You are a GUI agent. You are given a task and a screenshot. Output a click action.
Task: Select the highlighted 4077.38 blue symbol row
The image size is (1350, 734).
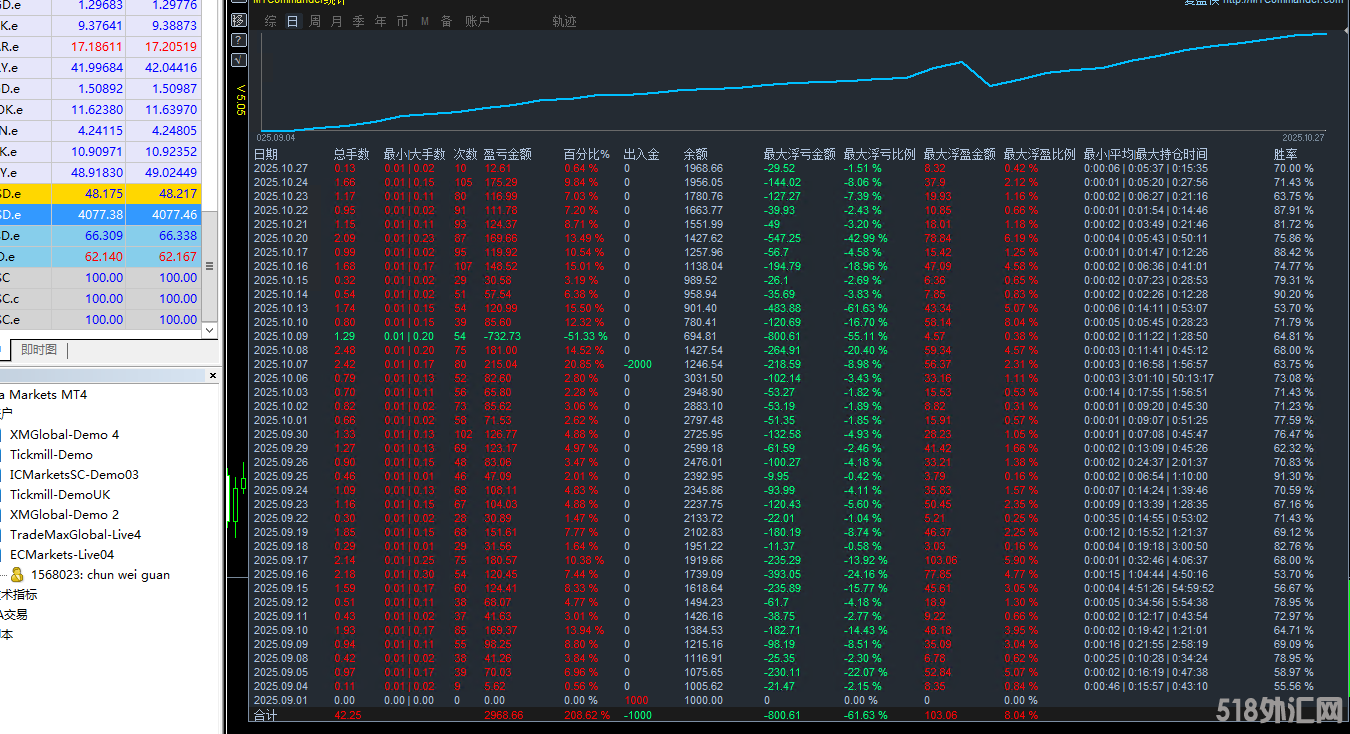[100, 214]
